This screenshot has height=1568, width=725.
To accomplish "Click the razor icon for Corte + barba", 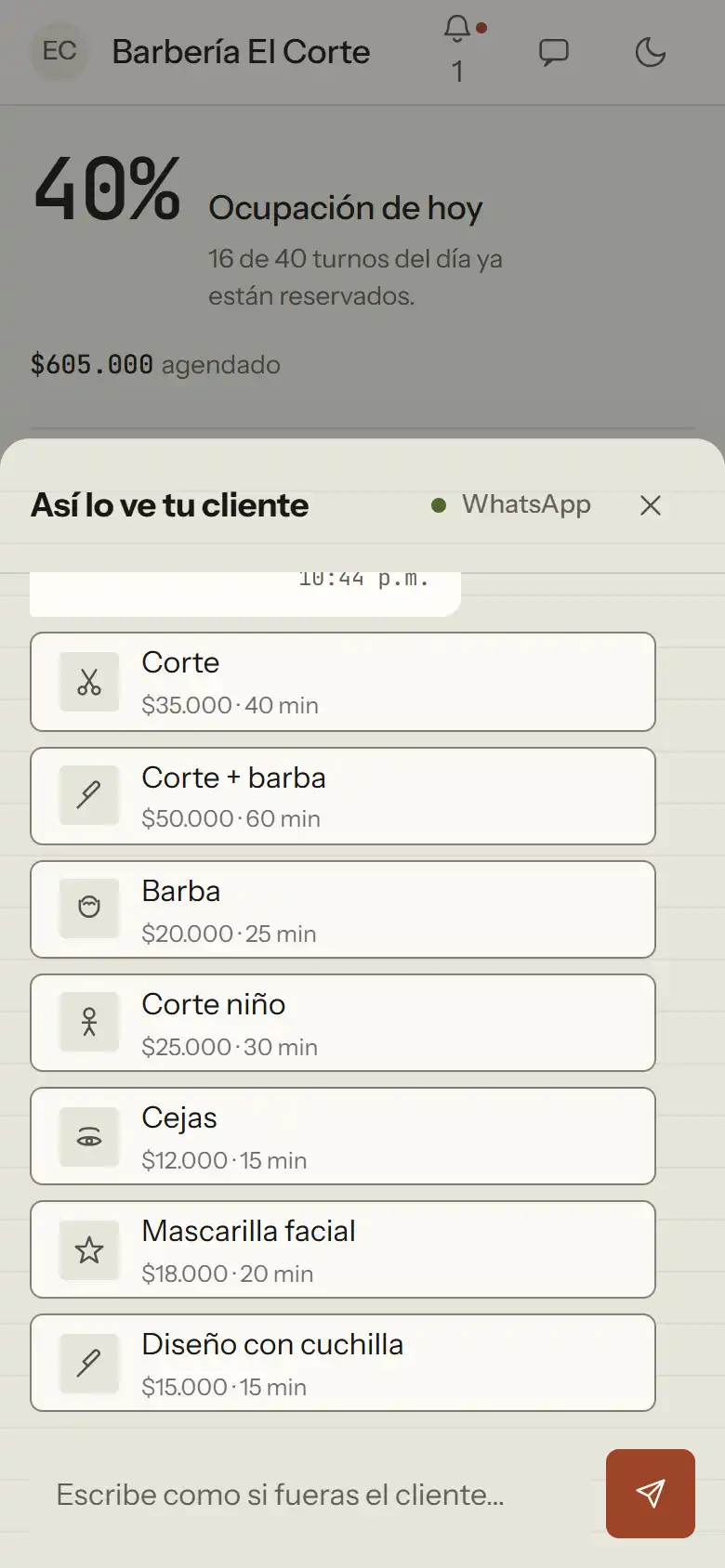I will 89,795.
